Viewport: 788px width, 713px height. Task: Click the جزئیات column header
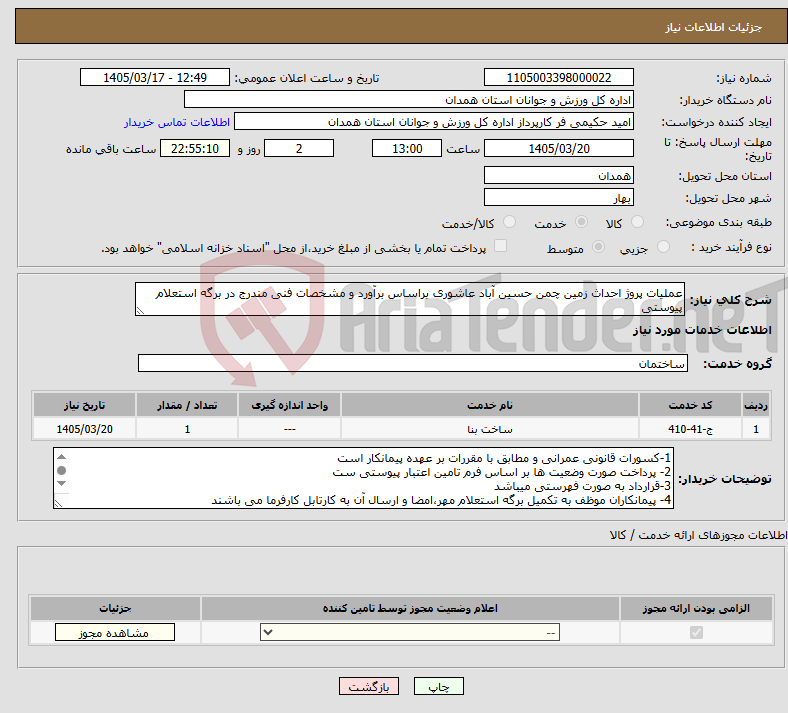click(115, 608)
